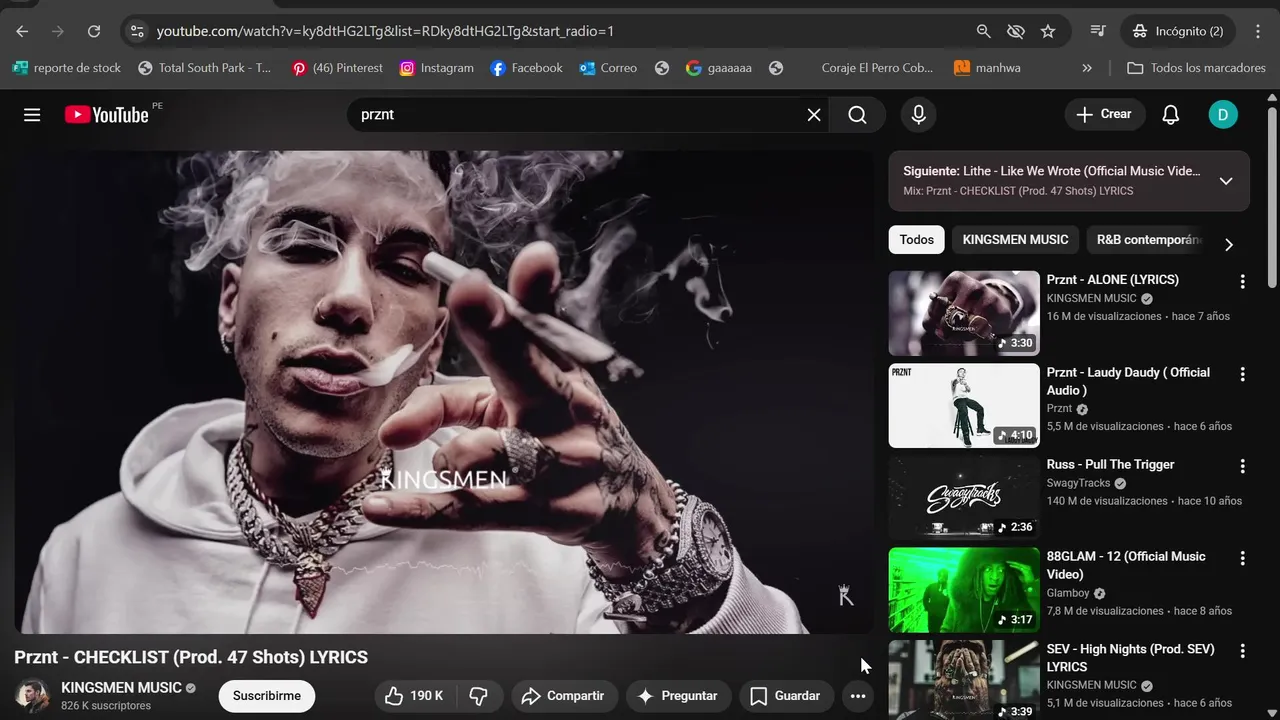1280x720 pixels.
Task: Open the Incógnito (2) indicator
Action: 1177,31
